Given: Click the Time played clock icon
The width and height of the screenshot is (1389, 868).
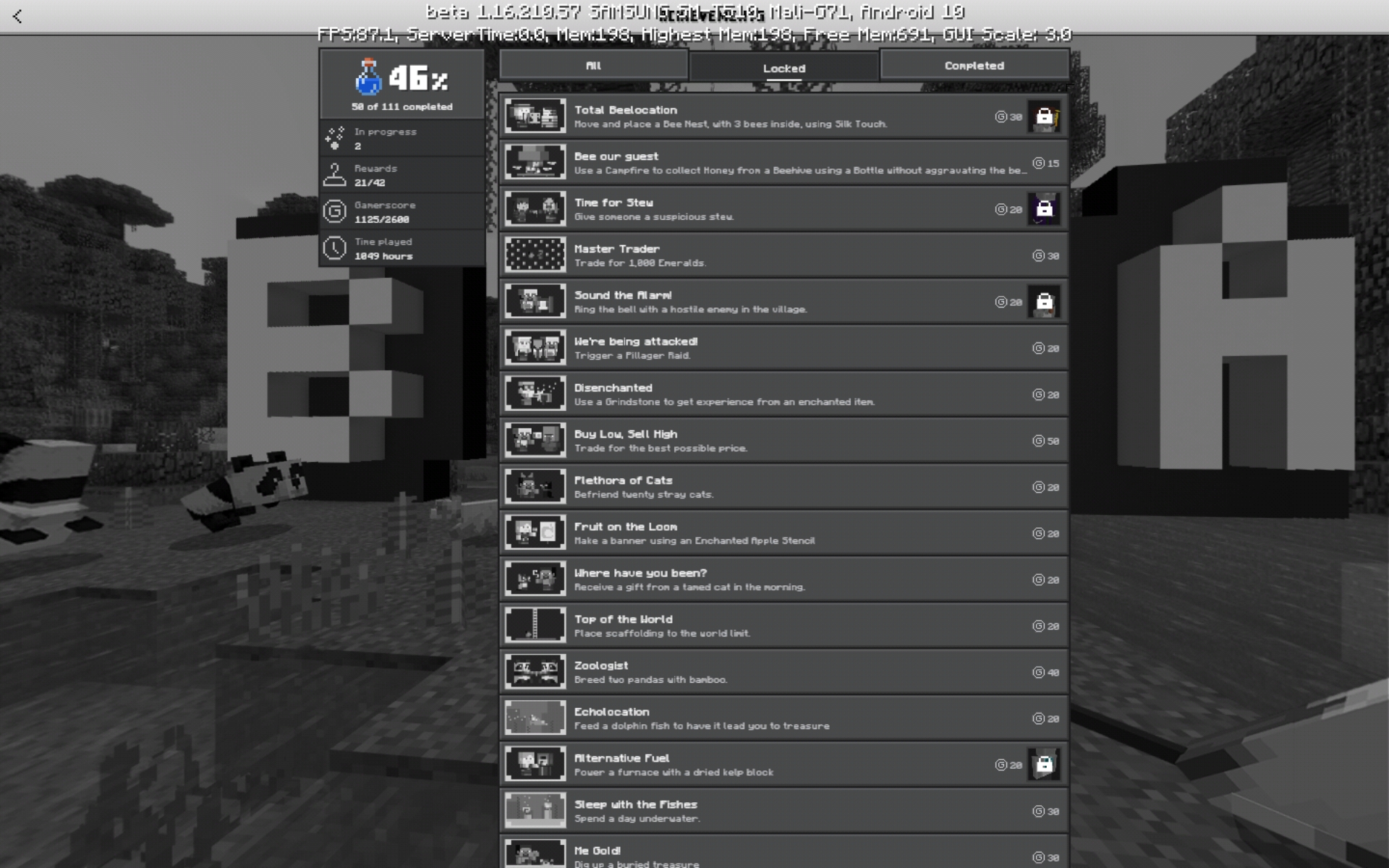Looking at the screenshot, I should click(334, 248).
